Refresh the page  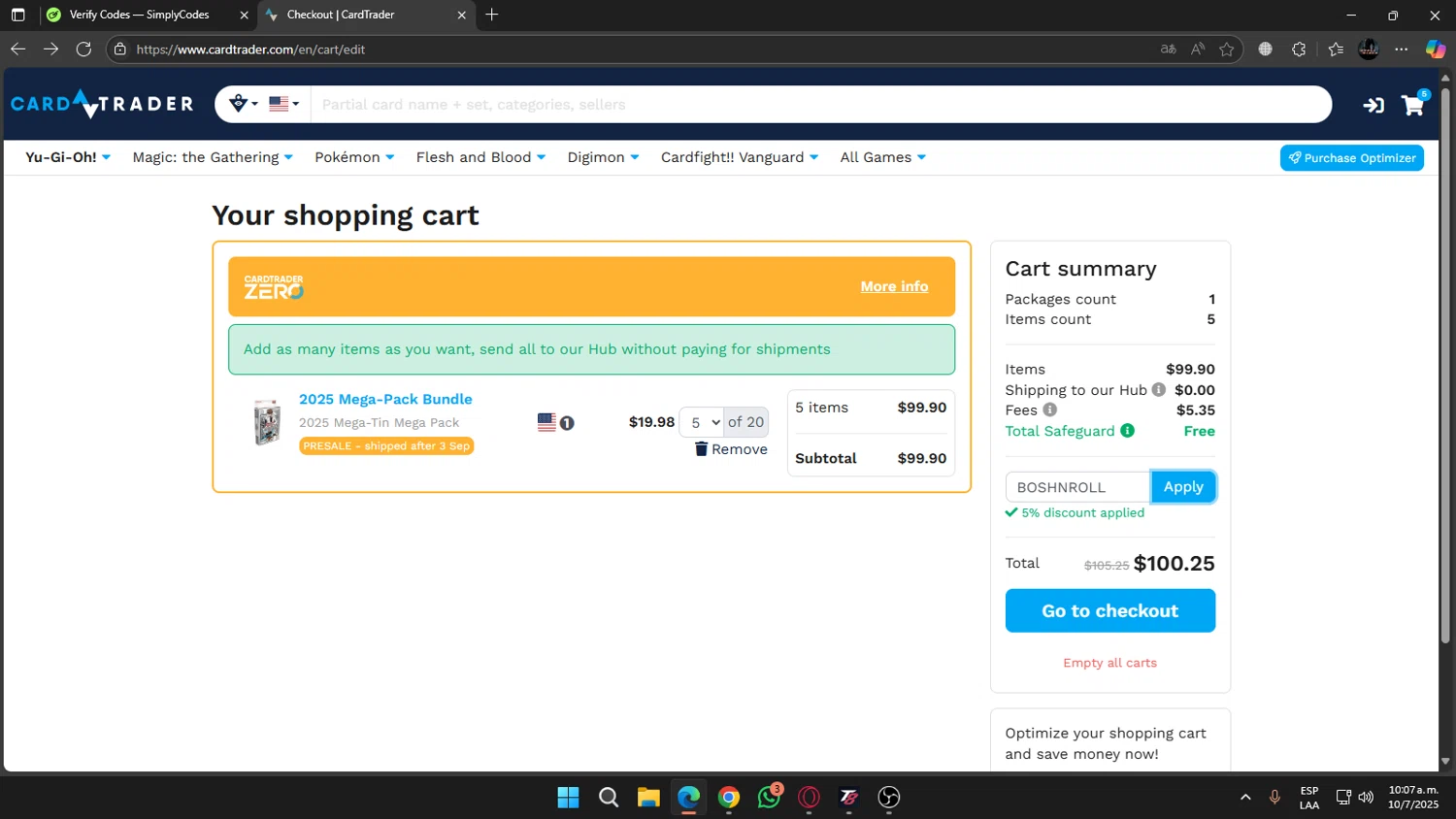tap(84, 49)
